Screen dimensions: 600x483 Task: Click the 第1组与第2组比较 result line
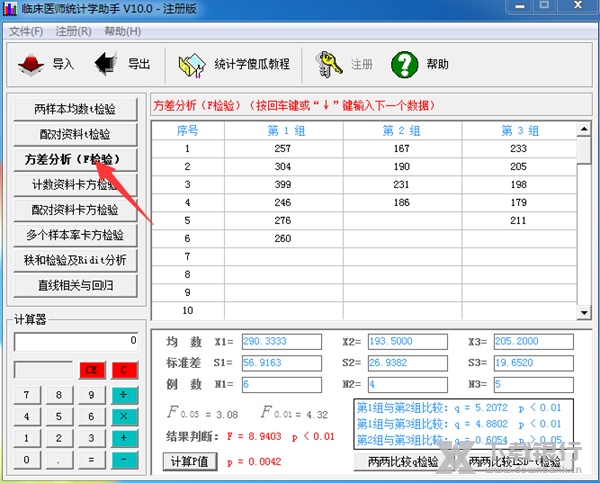coord(459,408)
